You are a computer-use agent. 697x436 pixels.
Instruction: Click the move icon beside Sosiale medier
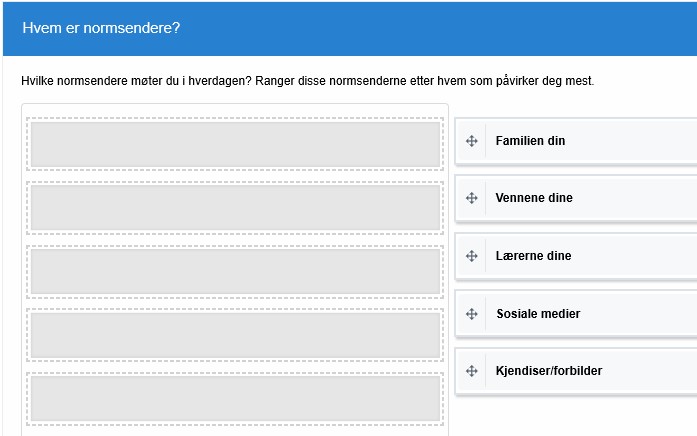pos(472,314)
